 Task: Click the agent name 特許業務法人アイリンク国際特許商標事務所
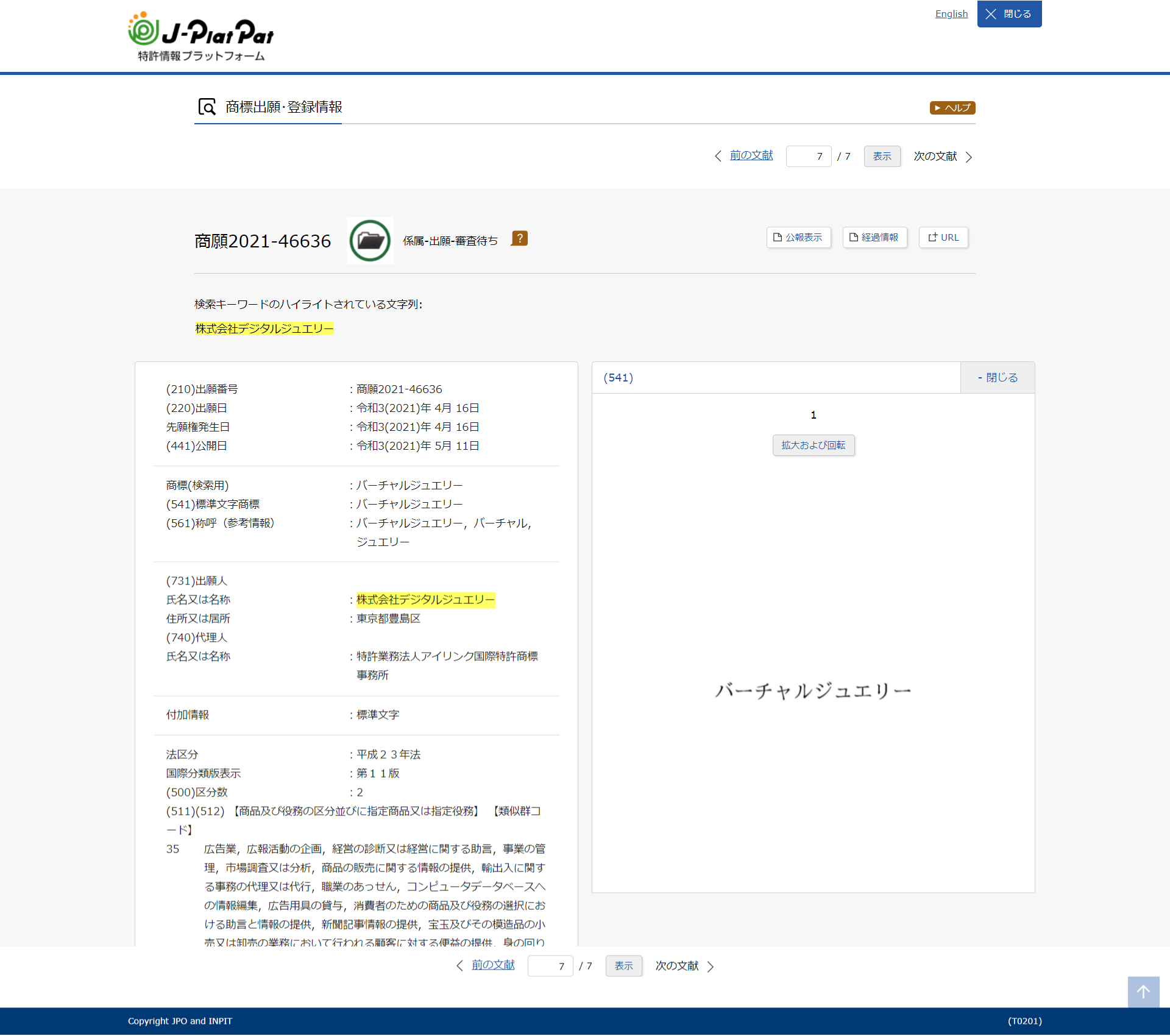click(447, 666)
